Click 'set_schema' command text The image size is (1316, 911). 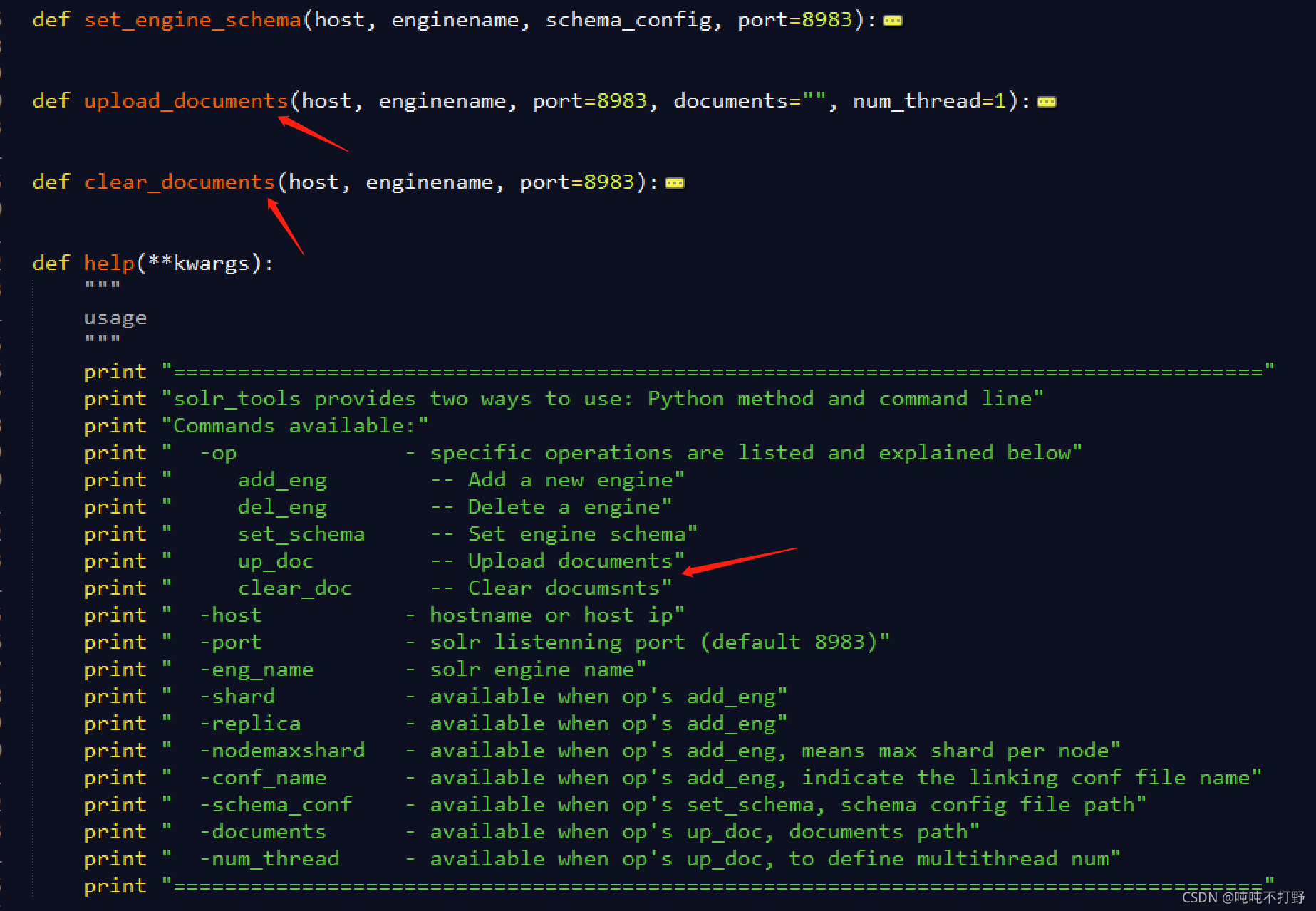pos(301,534)
